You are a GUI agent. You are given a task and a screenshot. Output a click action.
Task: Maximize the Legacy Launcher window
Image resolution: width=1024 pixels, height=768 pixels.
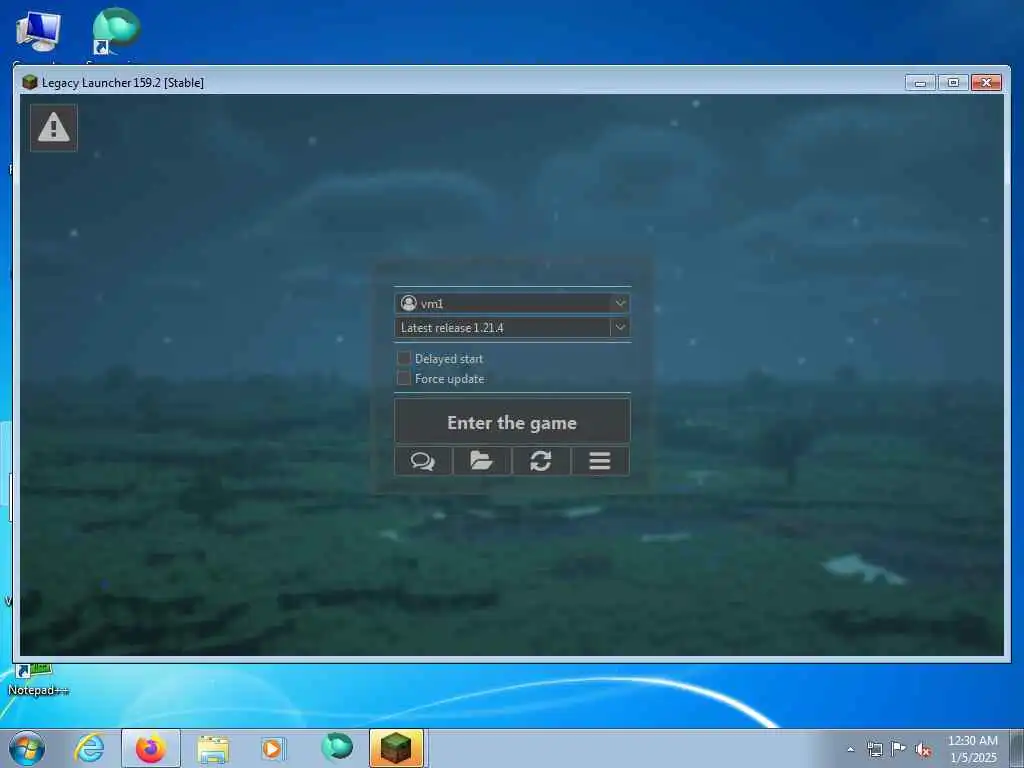[x=953, y=83]
